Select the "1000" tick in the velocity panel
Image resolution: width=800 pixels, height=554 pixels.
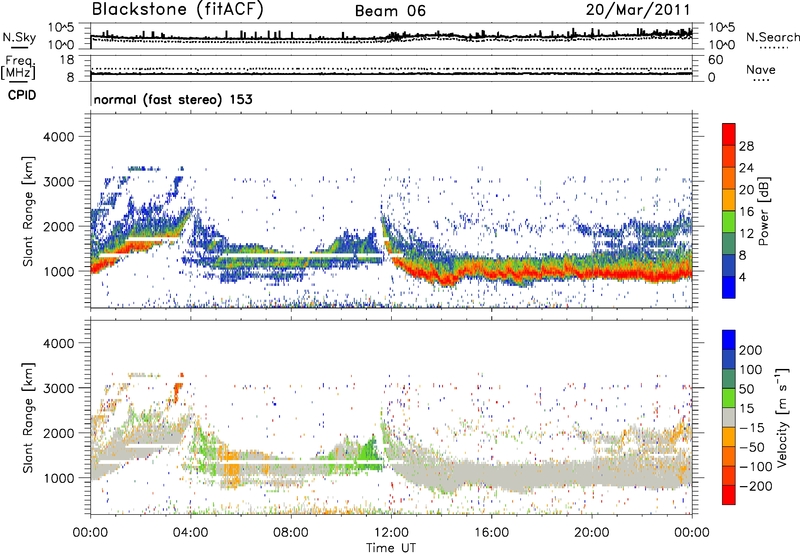click(x=59, y=479)
